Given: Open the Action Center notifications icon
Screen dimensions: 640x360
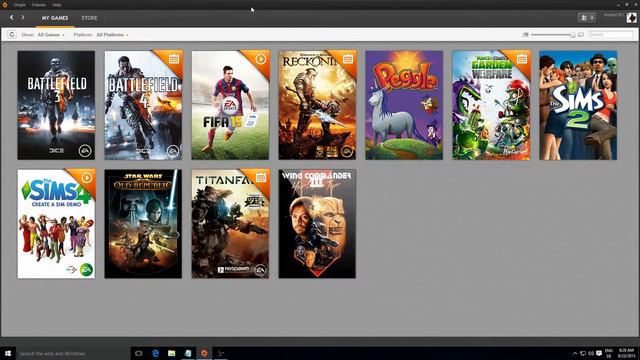Looking at the screenshot, I should [599, 353].
